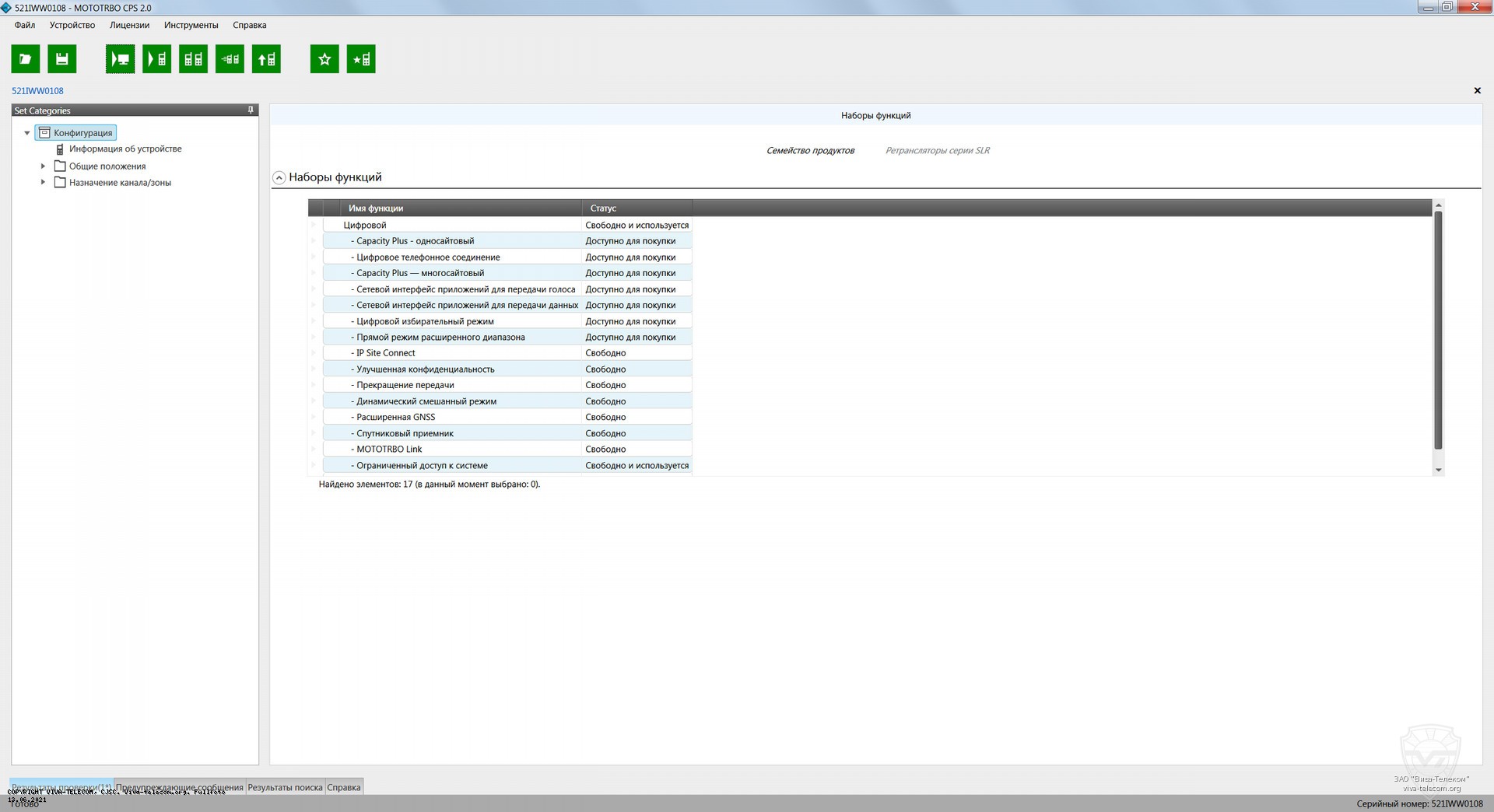Viewport: 1494px width, 812px height.
Task: Click the up arrow radio icon
Action: (x=266, y=59)
